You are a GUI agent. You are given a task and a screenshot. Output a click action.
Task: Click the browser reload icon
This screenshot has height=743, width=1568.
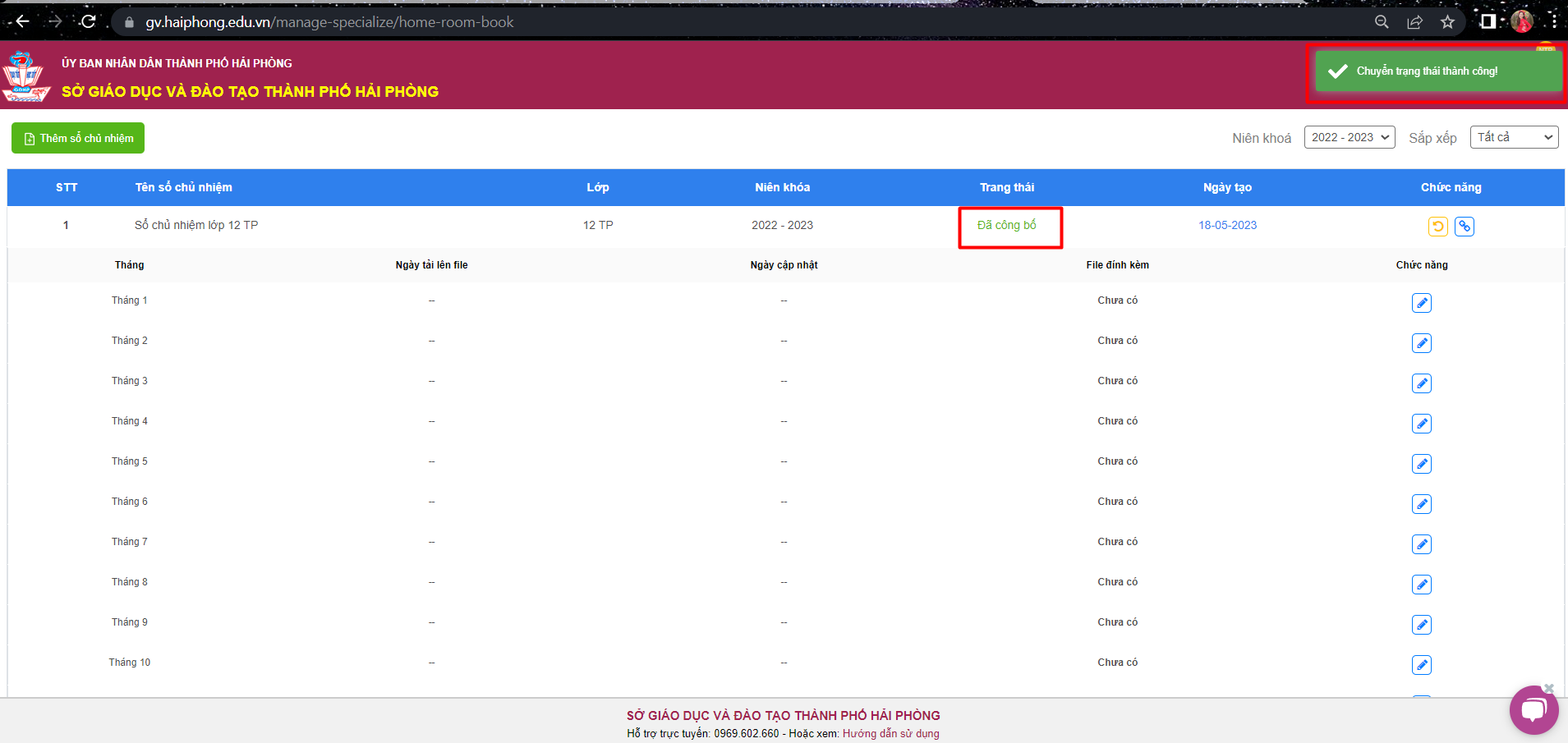tap(89, 22)
